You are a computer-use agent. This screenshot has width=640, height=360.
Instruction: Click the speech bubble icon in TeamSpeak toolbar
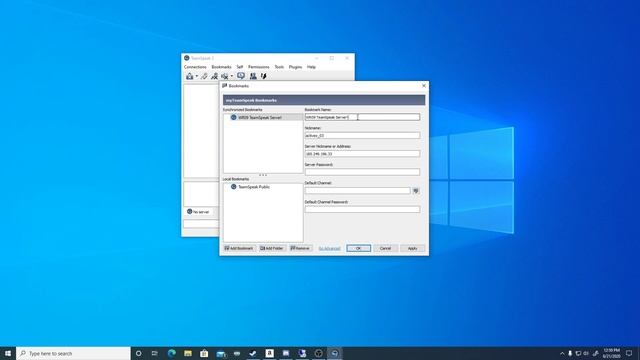click(241, 76)
